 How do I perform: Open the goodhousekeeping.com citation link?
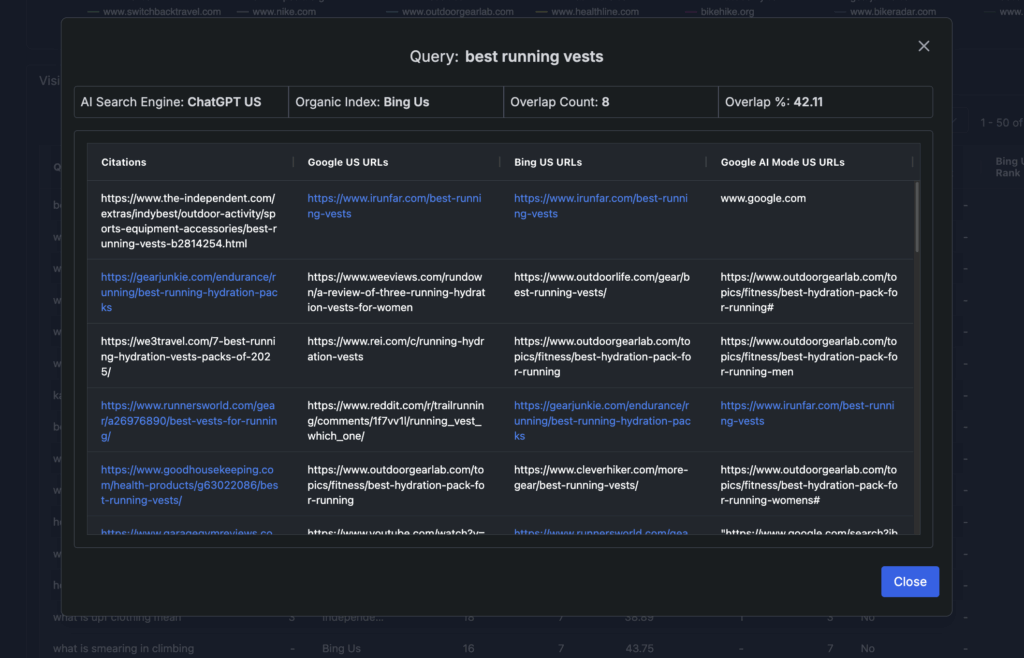tap(189, 485)
